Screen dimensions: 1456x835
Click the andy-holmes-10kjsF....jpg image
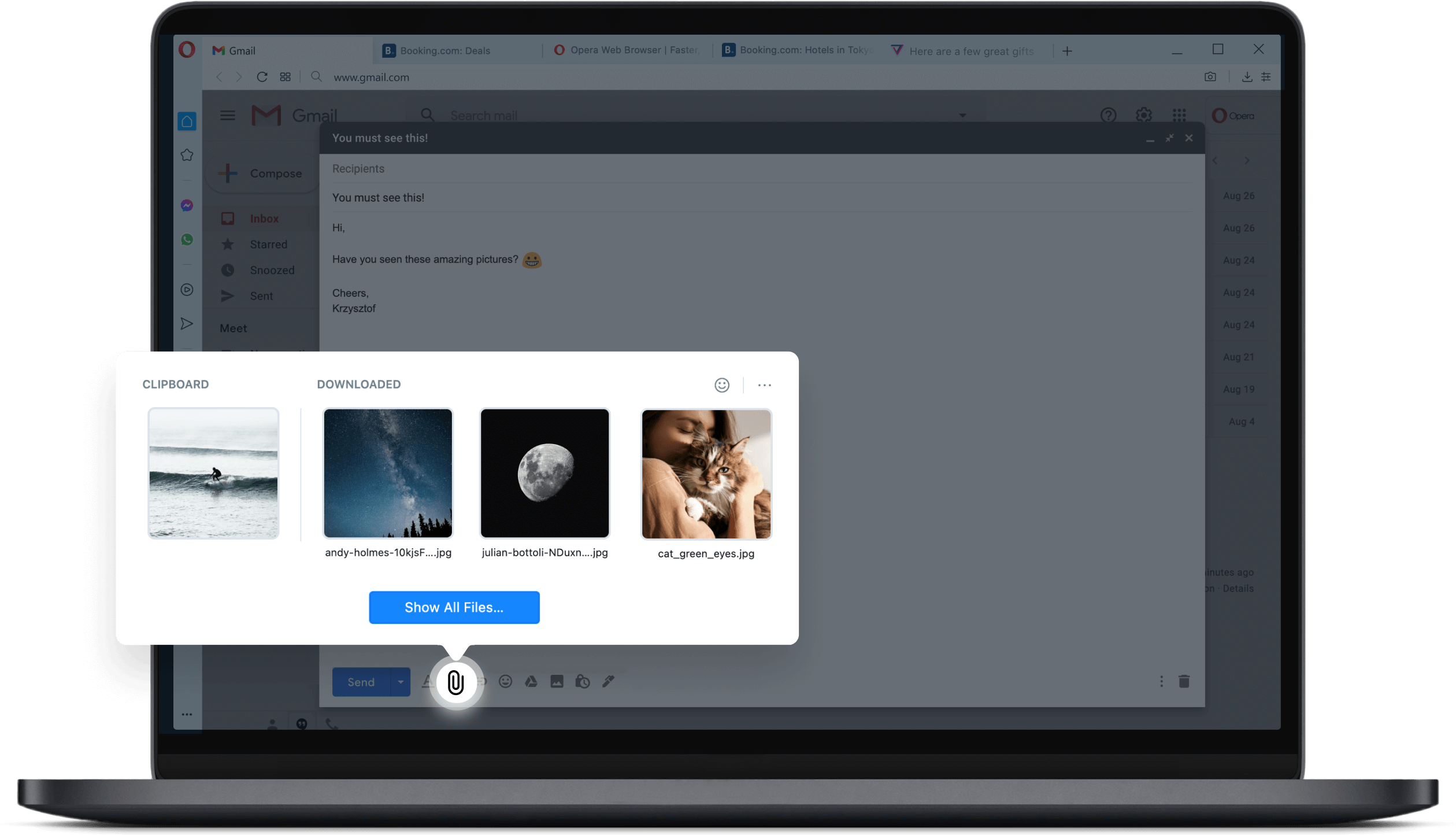tap(388, 473)
